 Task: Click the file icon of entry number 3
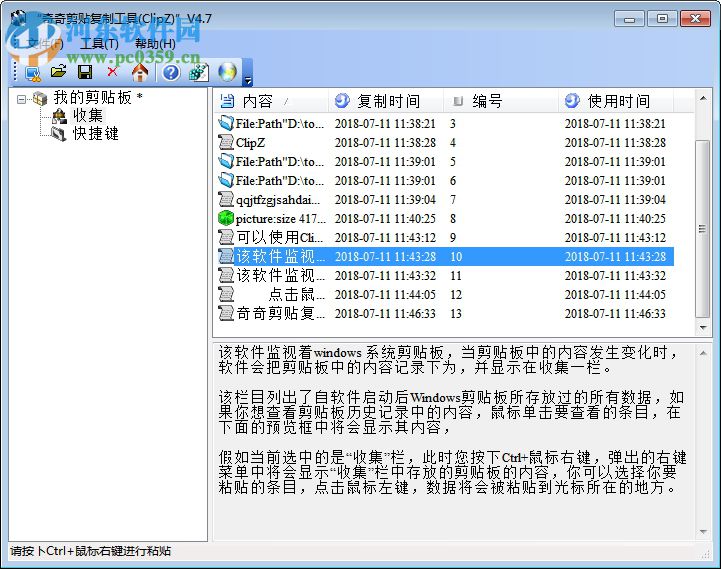[226, 123]
